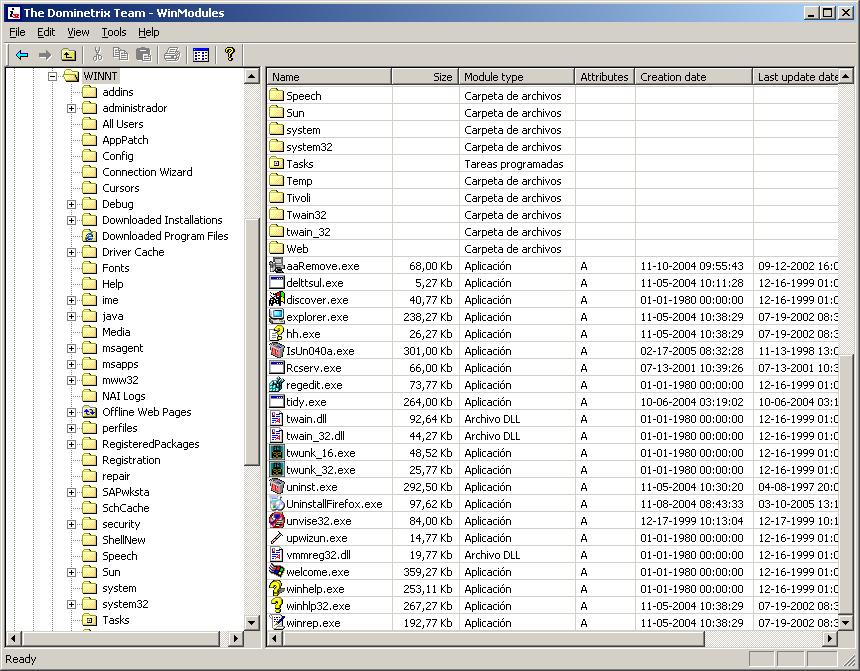Screen dimensions: 860x671
Task: Sort by the Name column header
Action: pos(329,77)
